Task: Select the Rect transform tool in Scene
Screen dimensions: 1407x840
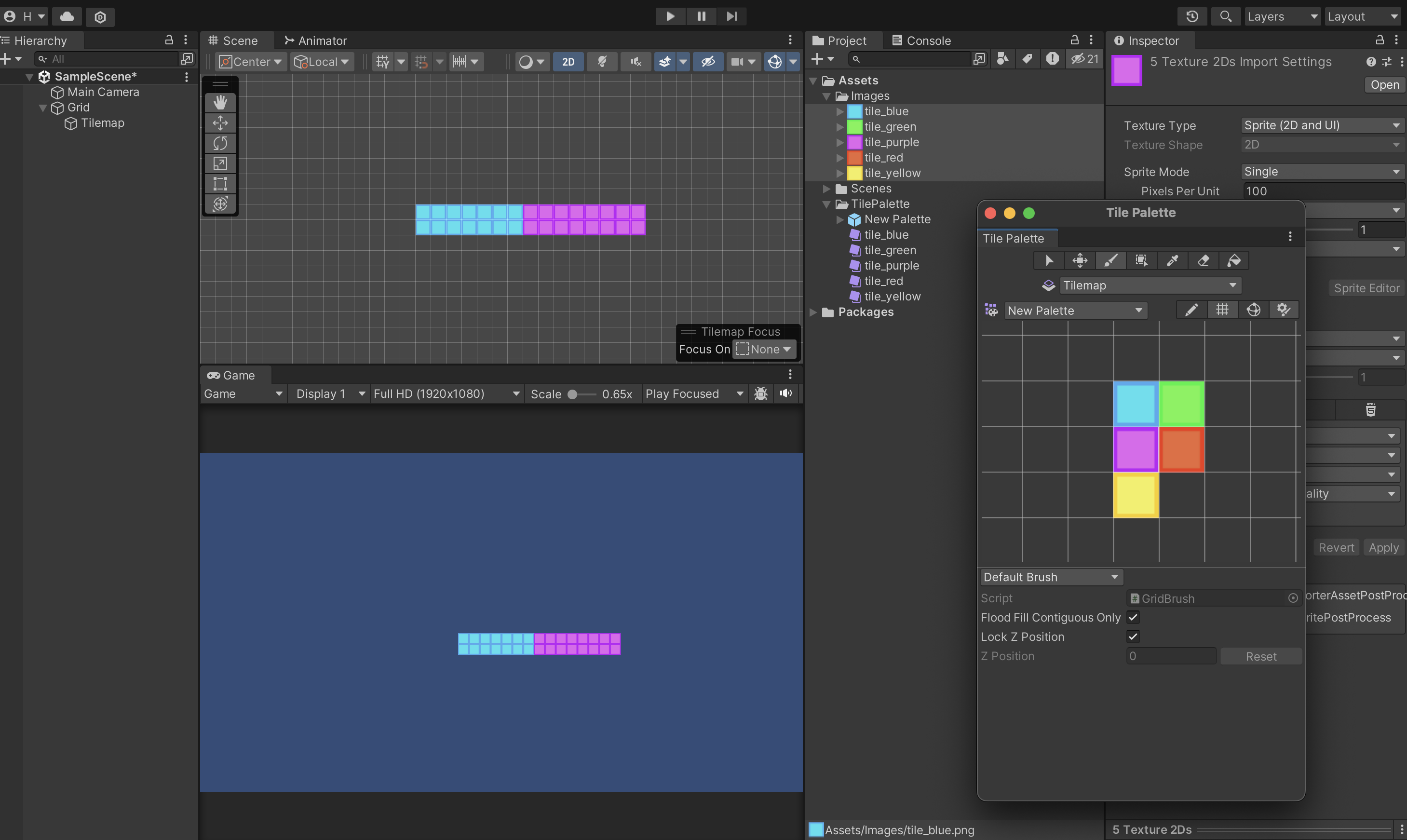Action: [x=220, y=184]
